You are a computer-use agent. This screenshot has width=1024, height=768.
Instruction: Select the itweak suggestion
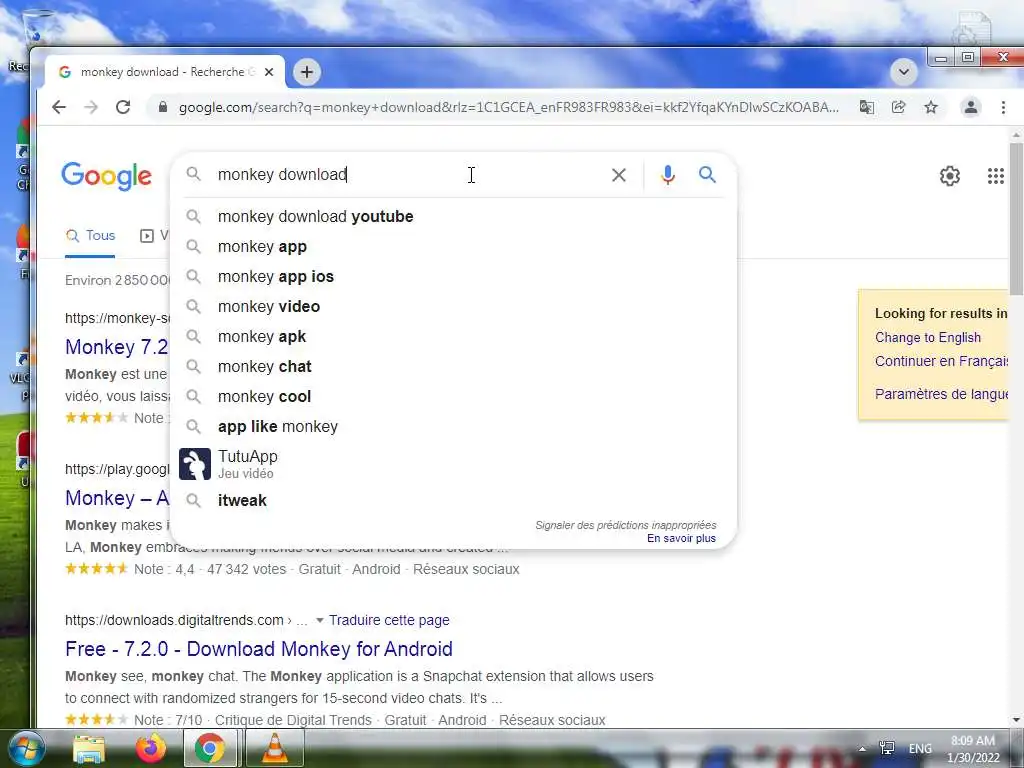[453, 500]
